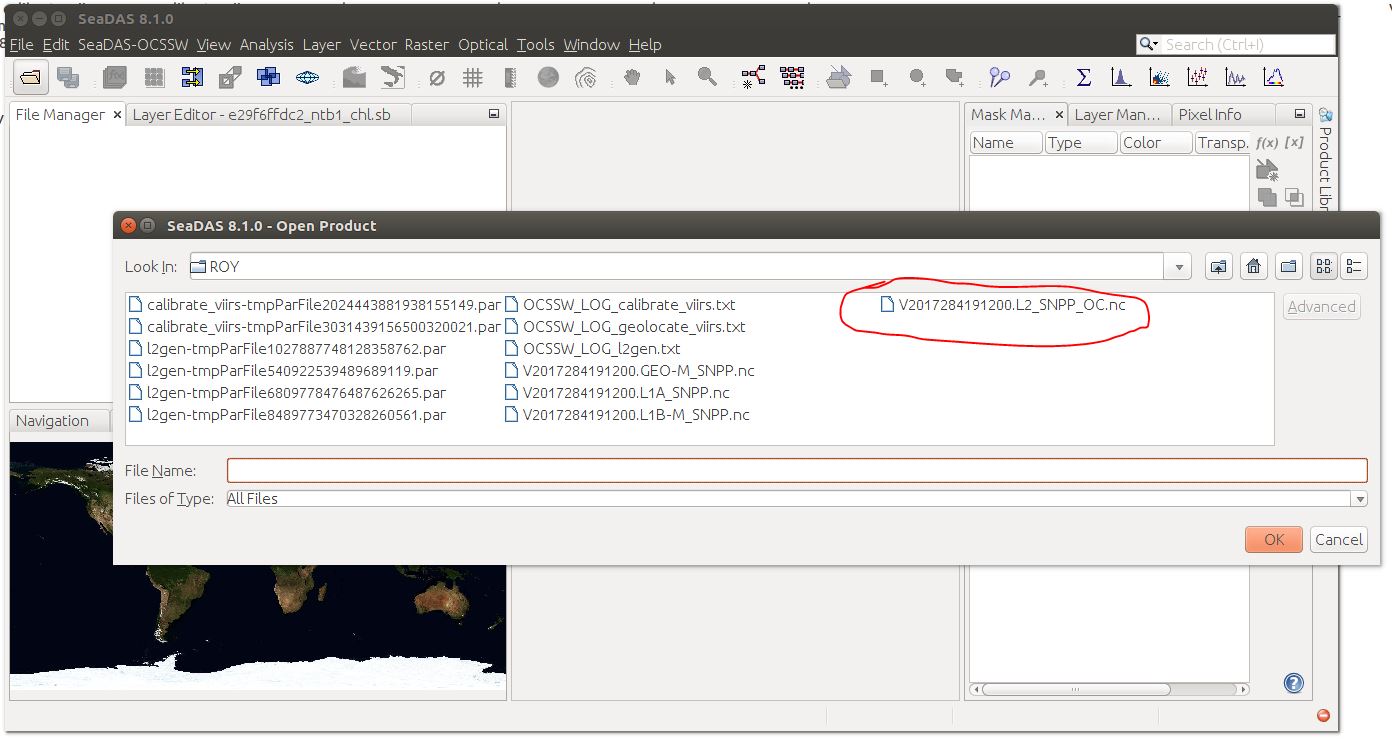Switch the dialog to details view
1392x745 pixels.
pyautogui.click(x=1354, y=267)
